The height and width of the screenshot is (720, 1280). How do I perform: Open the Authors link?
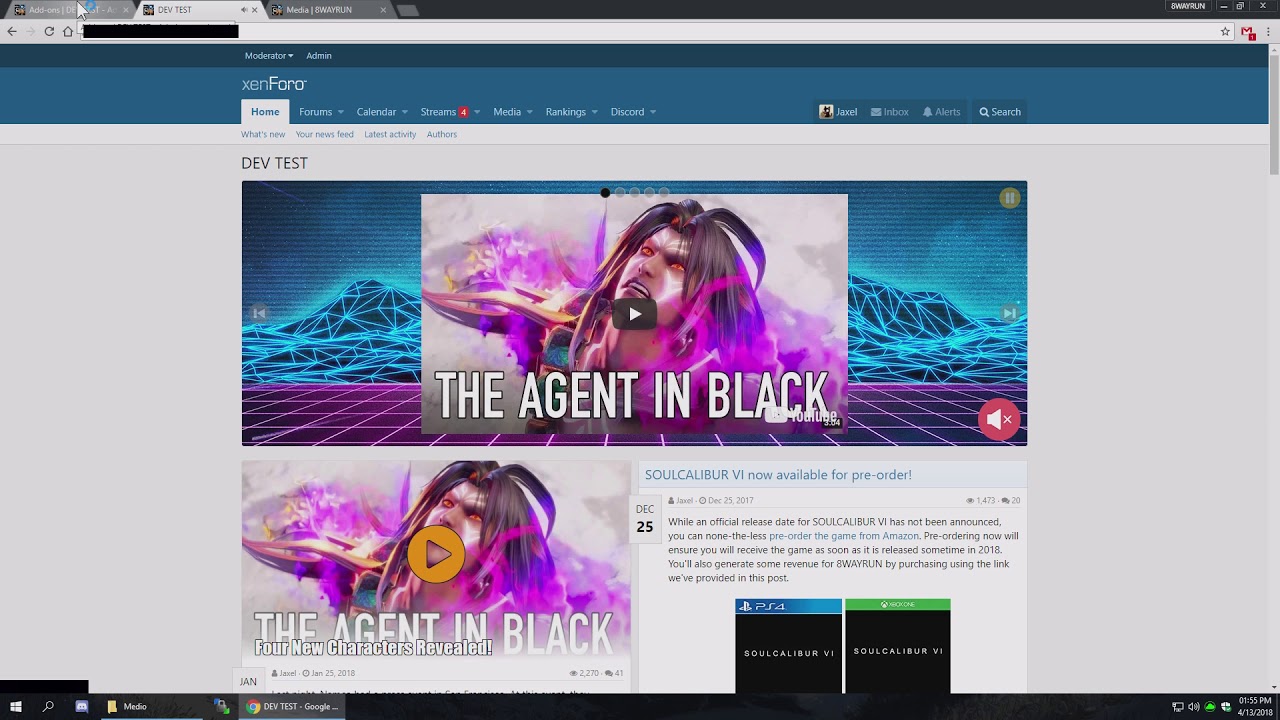pyautogui.click(x=442, y=134)
